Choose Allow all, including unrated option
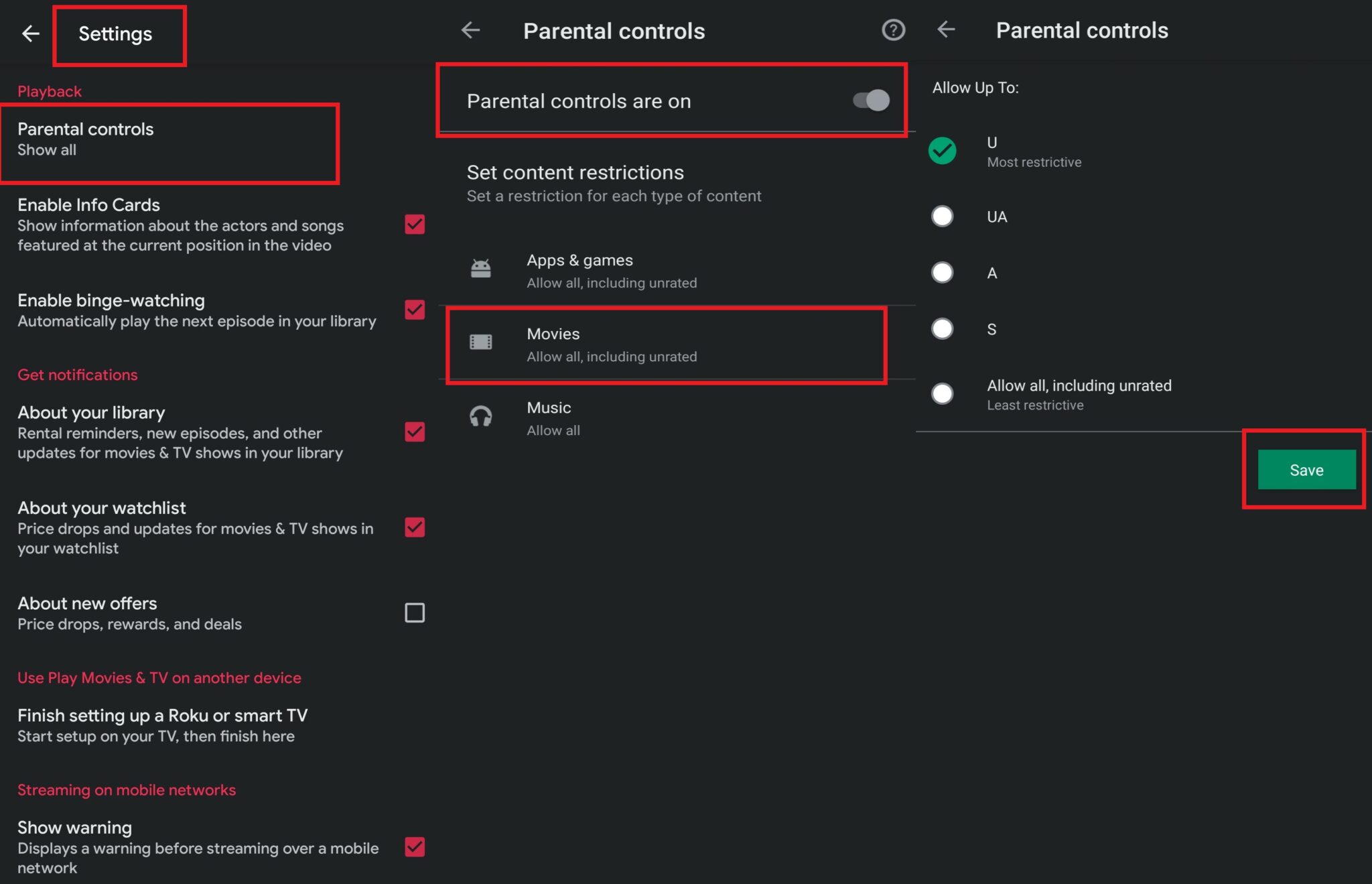 [x=942, y=394]
